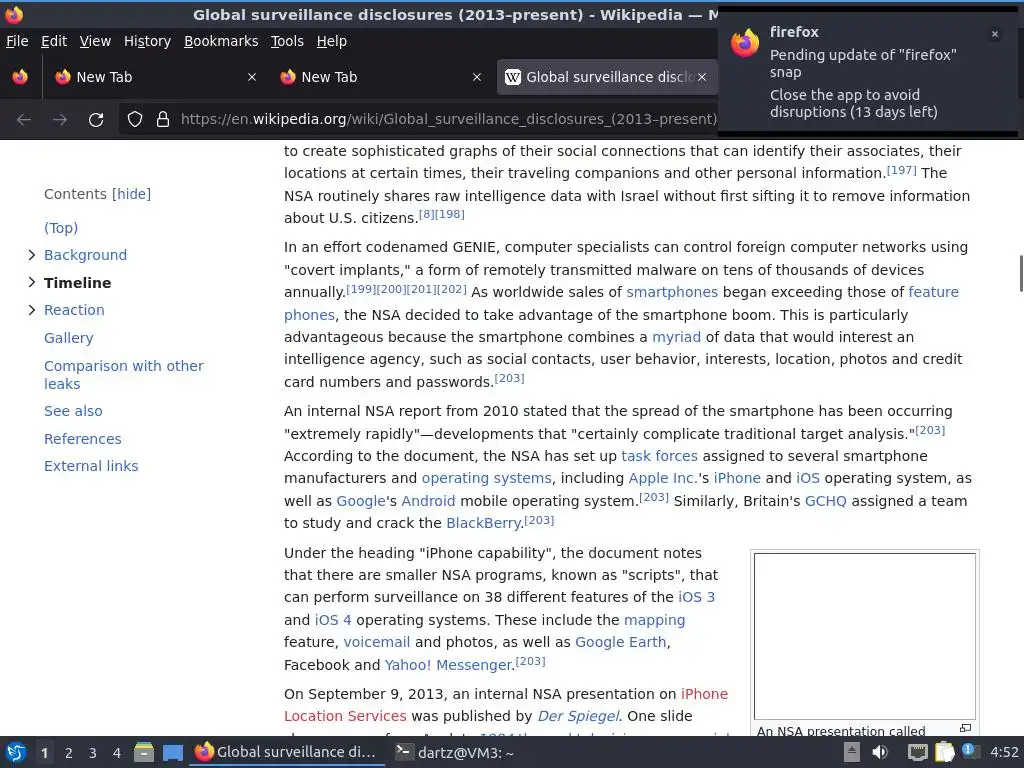Screen dimensions: 1024x768
Task: Go to Gallery section
Action: click(69, 338)
